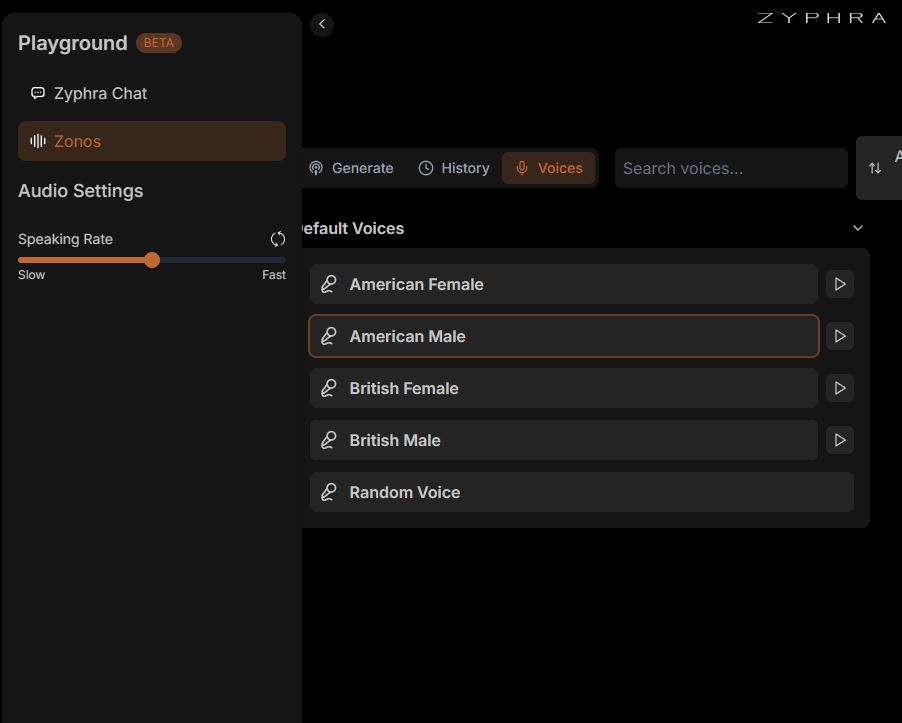Open the History tab

click(454, 168)
